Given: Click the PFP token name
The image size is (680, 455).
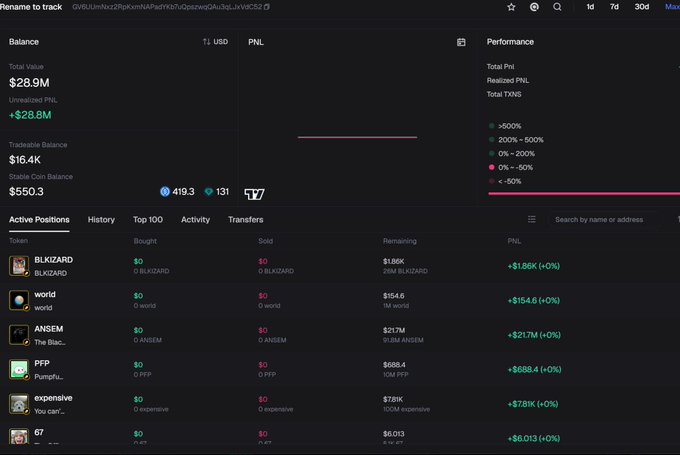Looking at the screenshot, I should point(42,363).
